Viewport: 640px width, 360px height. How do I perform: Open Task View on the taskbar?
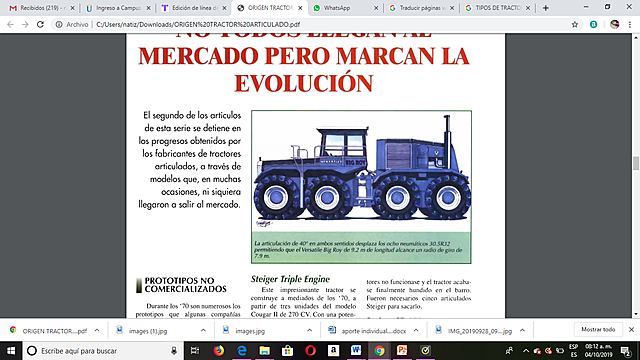(195, 351)
